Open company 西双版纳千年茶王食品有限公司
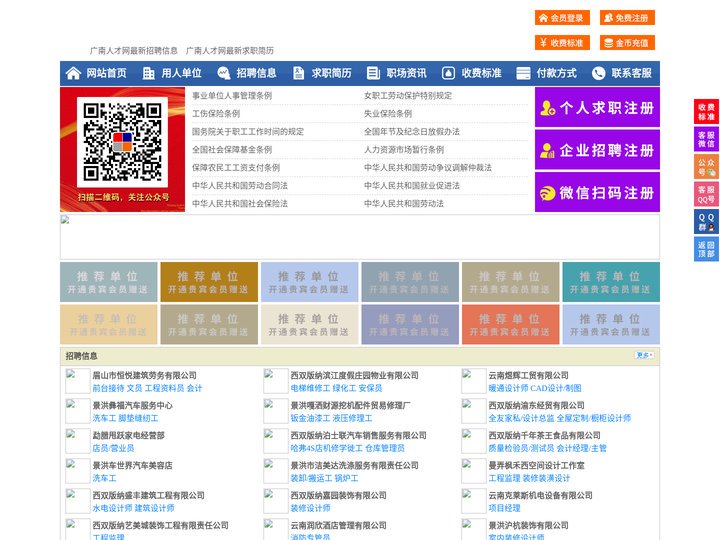The width and height of the screenshot is (720, 540). [545, 435]
